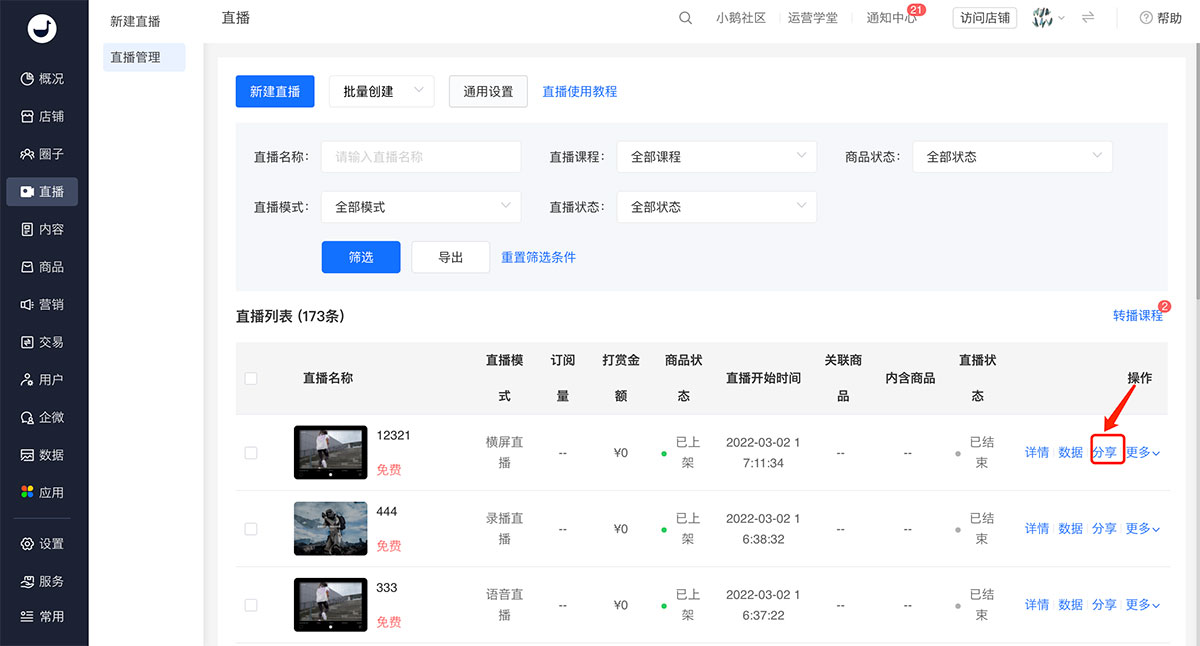Open the 概况 overview sidebar icon
The height and width of the screenshot is (646, 1200).
tap(28, 79)
